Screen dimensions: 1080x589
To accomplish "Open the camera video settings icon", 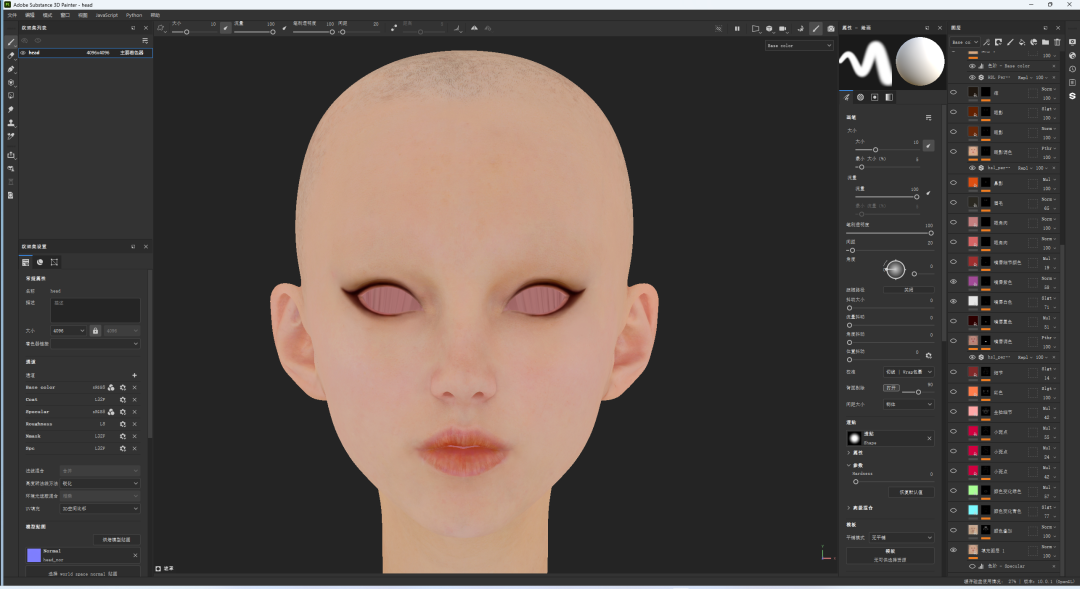I will [x=782, y=28].
